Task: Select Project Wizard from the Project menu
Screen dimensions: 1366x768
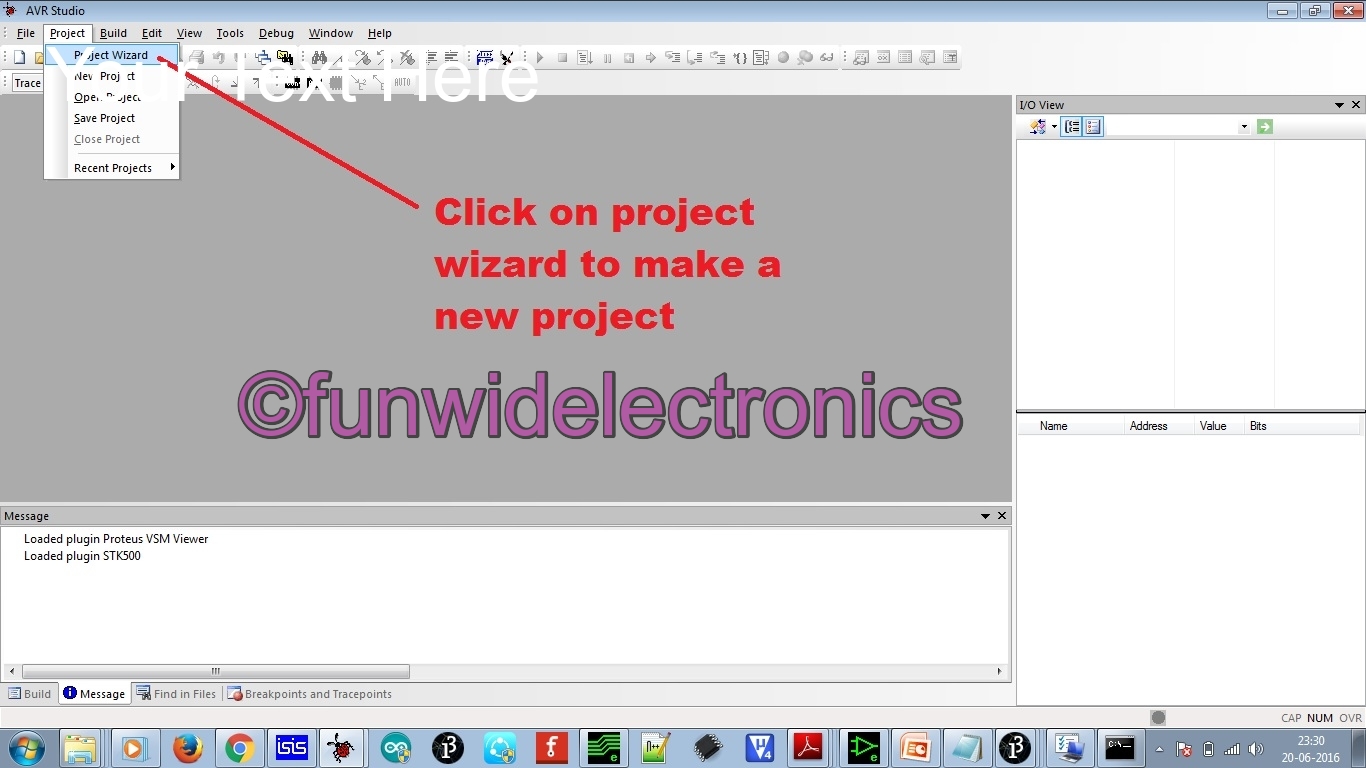Action: pyautogui.click(x=111, y=55)
